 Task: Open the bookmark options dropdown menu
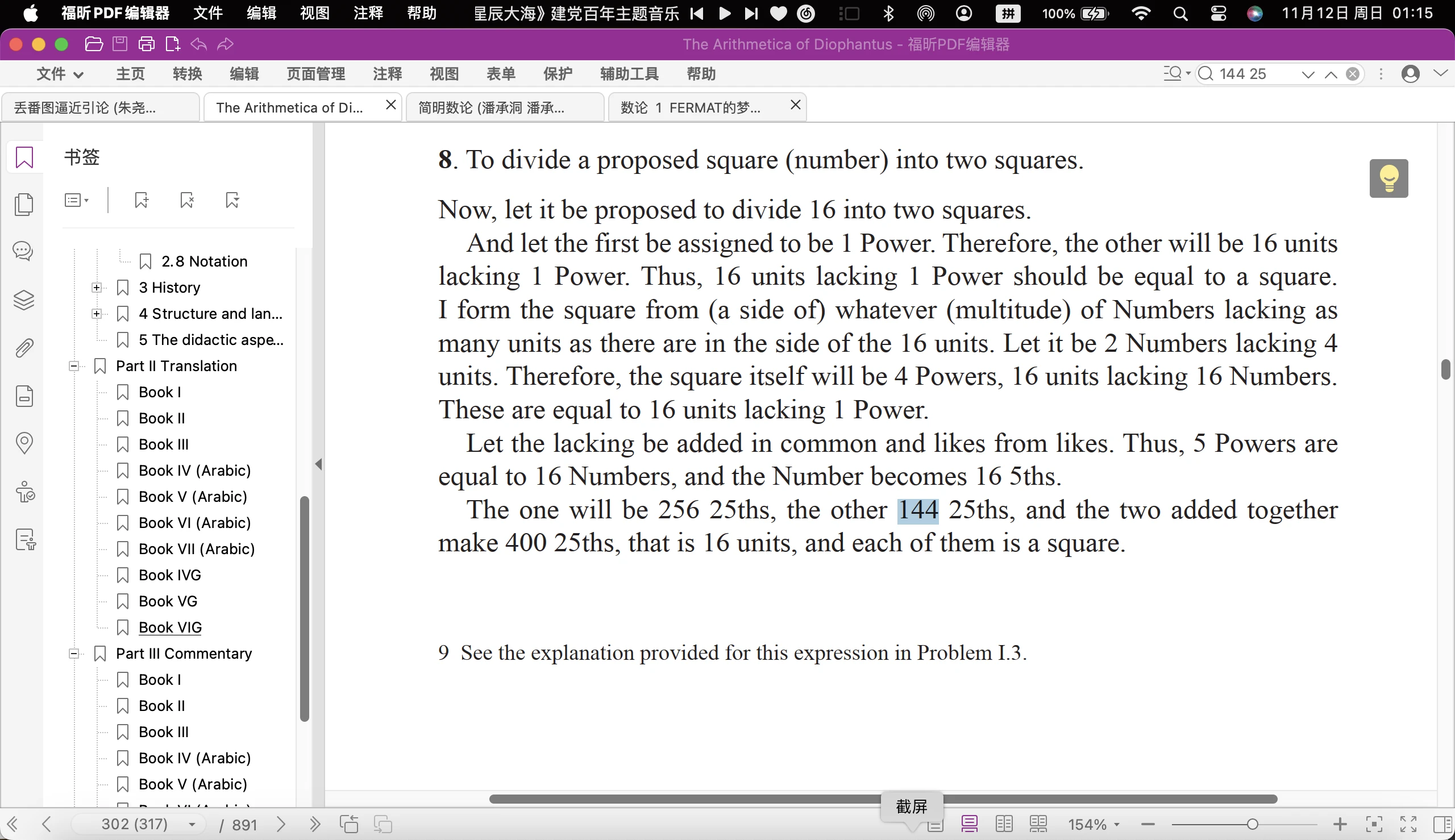click(77, 200)
